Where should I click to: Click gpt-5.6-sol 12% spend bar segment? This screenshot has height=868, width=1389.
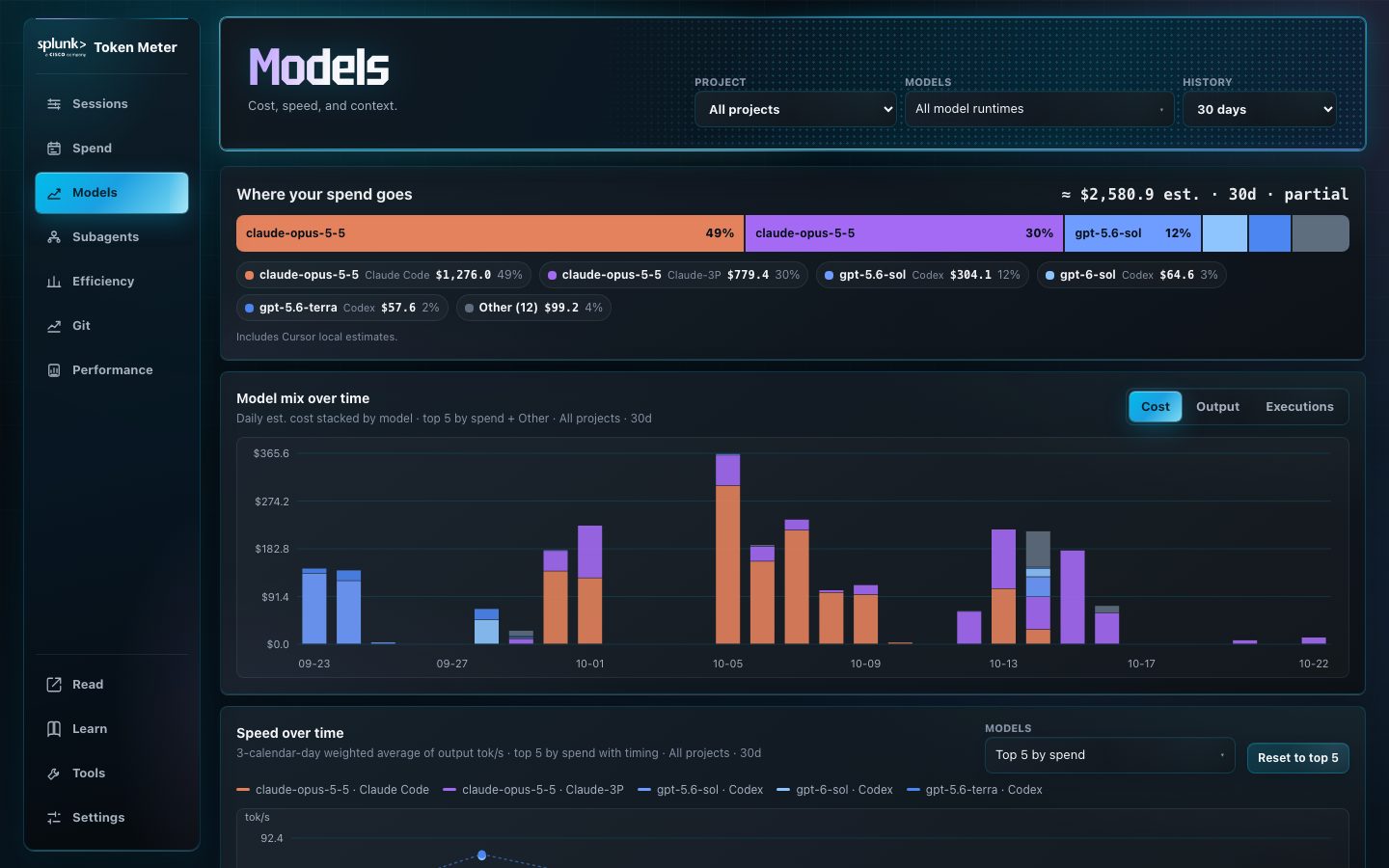1132,233
